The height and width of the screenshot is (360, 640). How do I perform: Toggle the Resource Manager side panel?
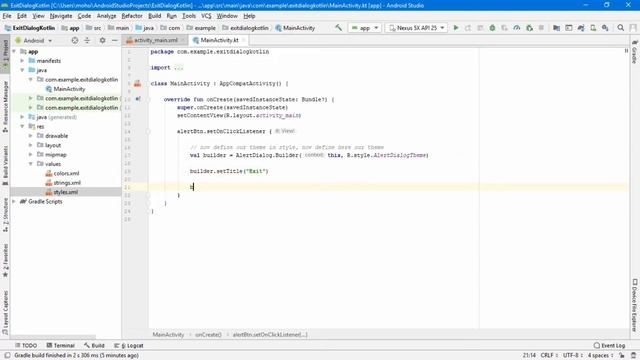[x=5, y=107]
